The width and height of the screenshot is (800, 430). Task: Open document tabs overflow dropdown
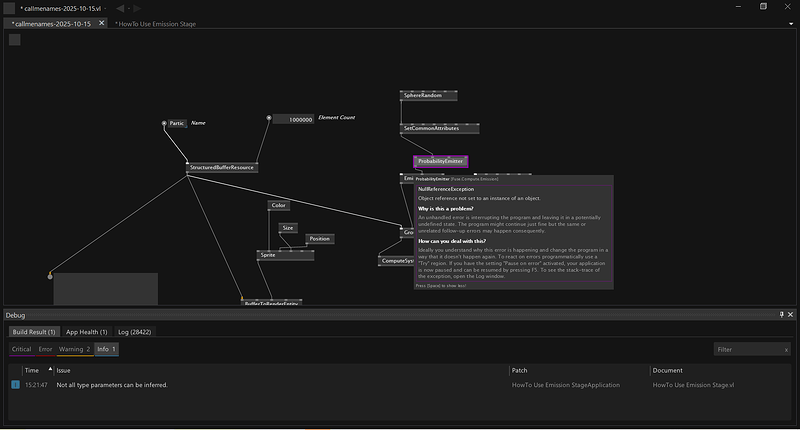coord(790,22)
